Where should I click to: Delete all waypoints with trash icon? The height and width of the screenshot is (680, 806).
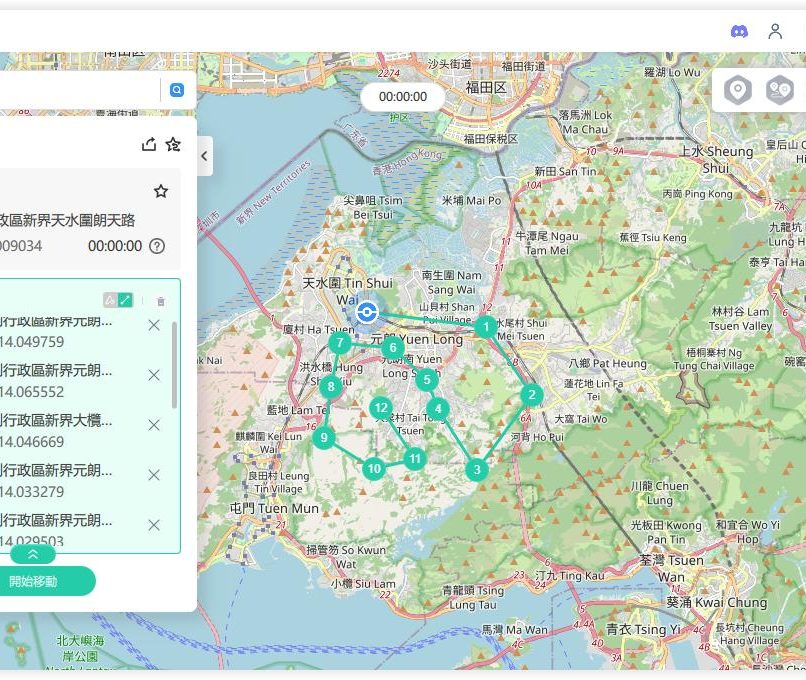(161, 300)
